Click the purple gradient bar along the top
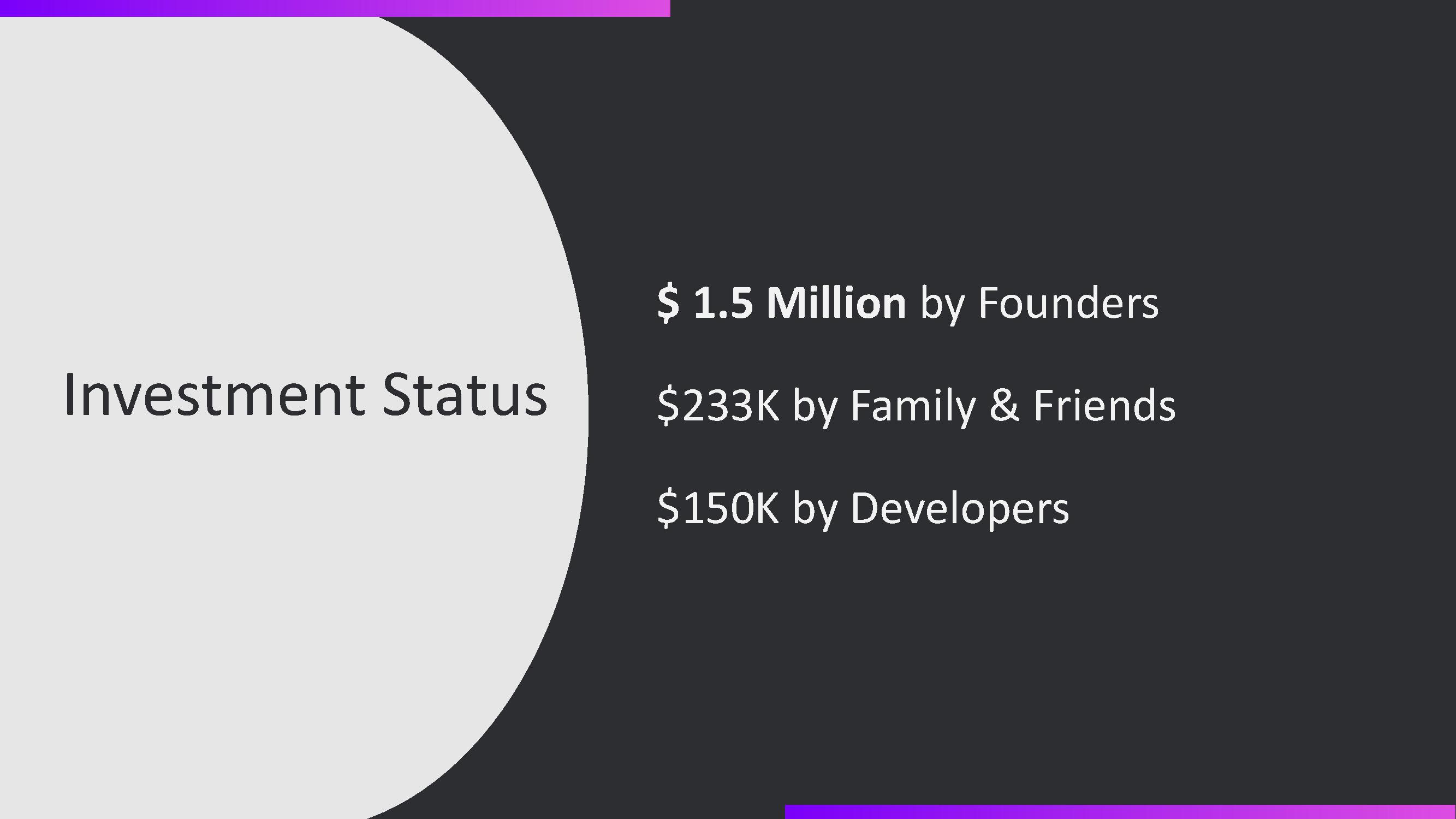This screenshot has width=1456, height=819. pyautogui.click(x=335, y=8)
